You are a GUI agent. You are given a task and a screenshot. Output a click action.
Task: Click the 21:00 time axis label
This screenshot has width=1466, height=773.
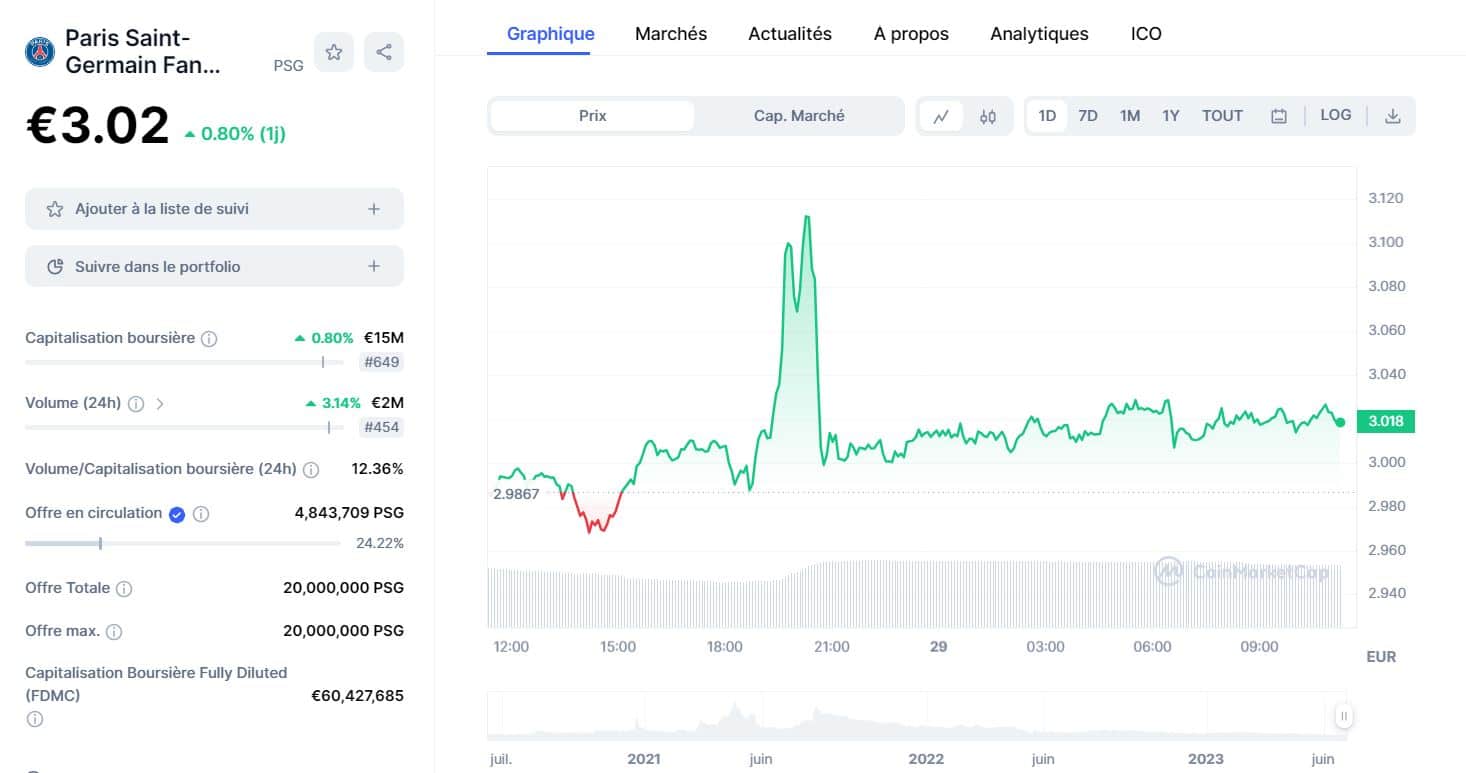point(832,647)
